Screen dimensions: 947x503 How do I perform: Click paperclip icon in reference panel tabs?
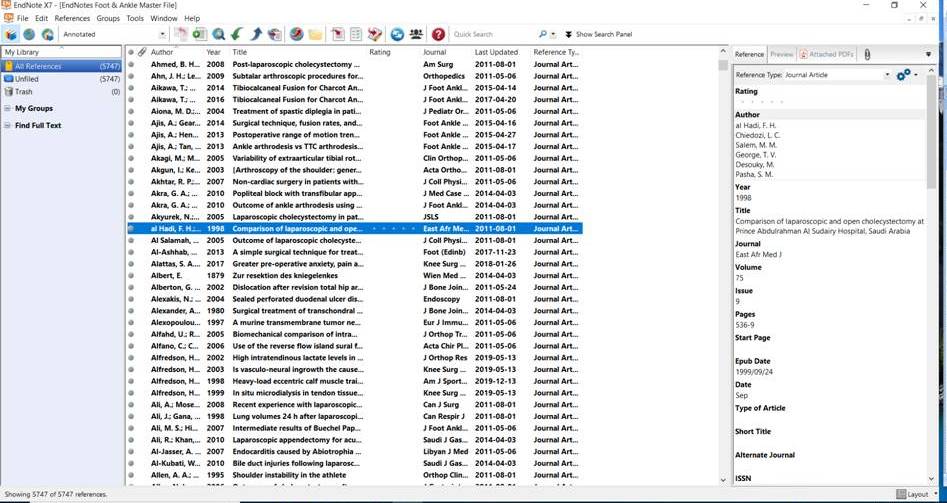click(x=867, y=54)
